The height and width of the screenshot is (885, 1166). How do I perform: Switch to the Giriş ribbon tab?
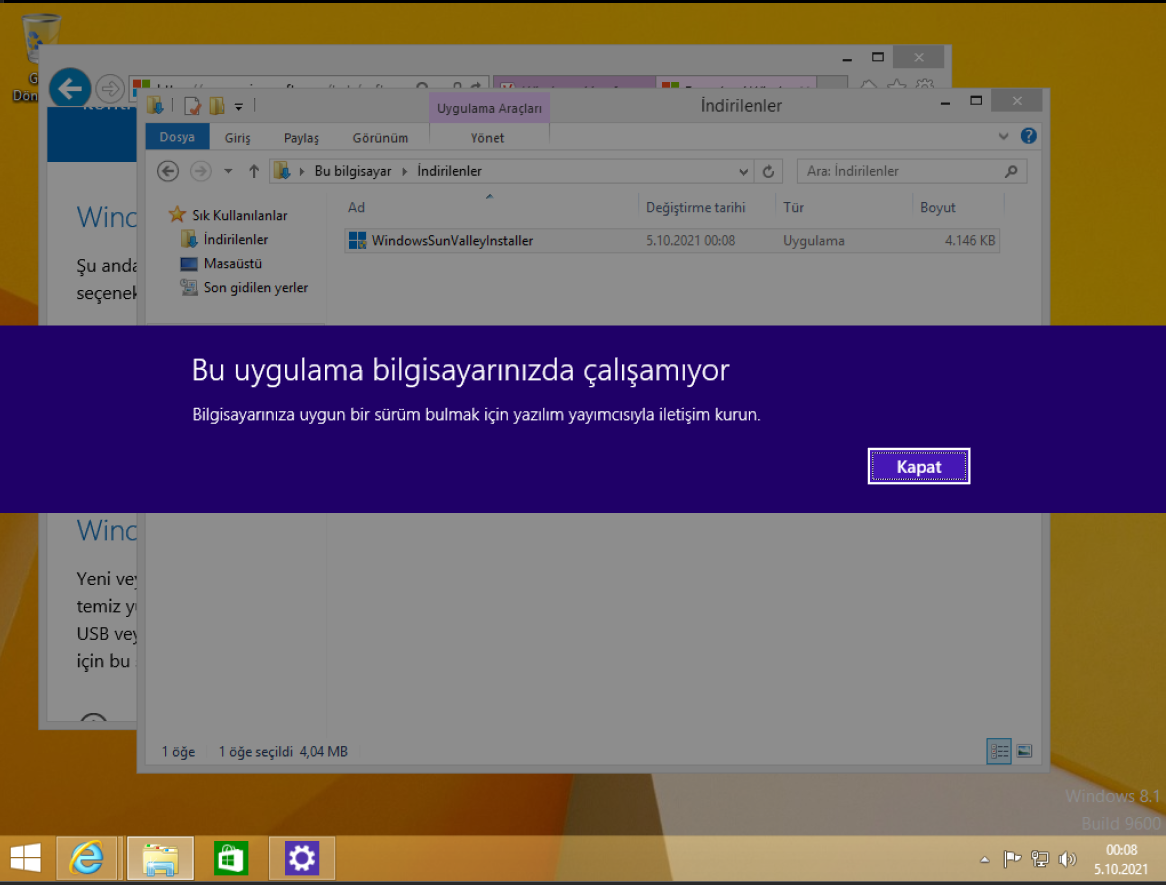237,138
